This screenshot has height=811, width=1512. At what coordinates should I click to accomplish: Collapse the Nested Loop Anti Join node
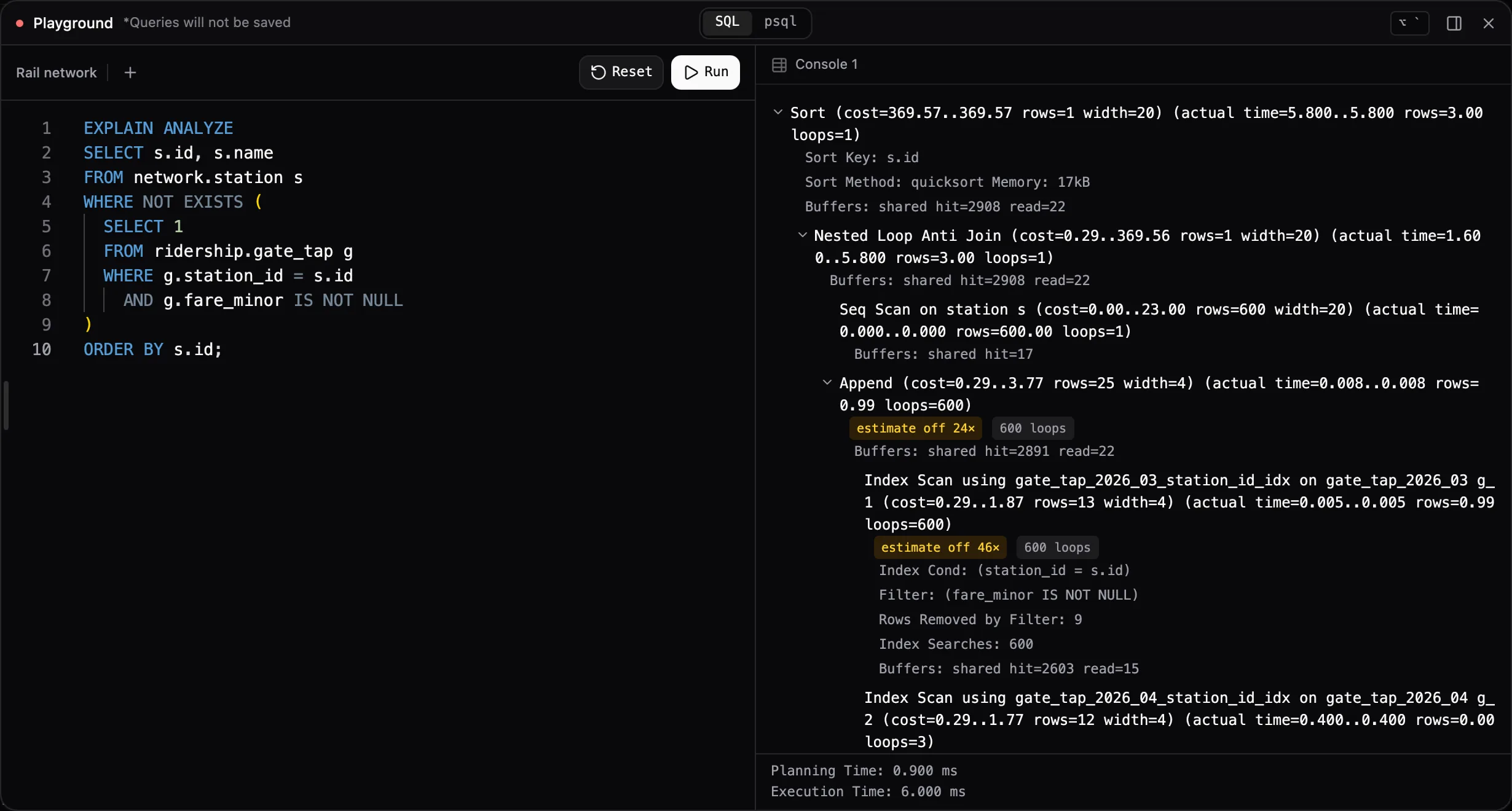point(803,235)
